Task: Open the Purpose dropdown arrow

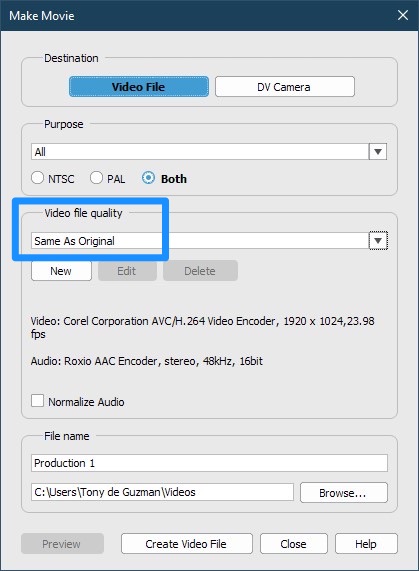Action: [x=378, y=151]
